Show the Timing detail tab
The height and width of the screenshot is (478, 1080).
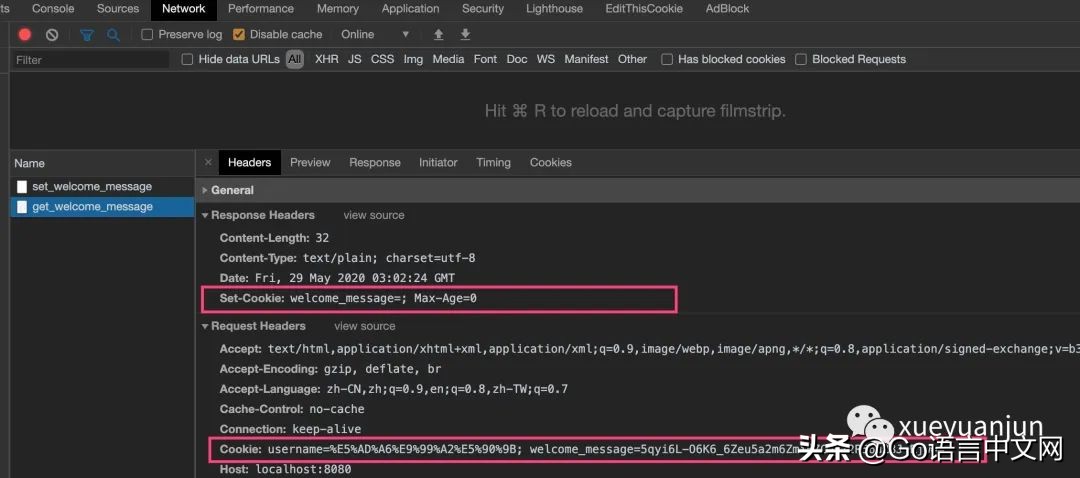click(493, 163)
